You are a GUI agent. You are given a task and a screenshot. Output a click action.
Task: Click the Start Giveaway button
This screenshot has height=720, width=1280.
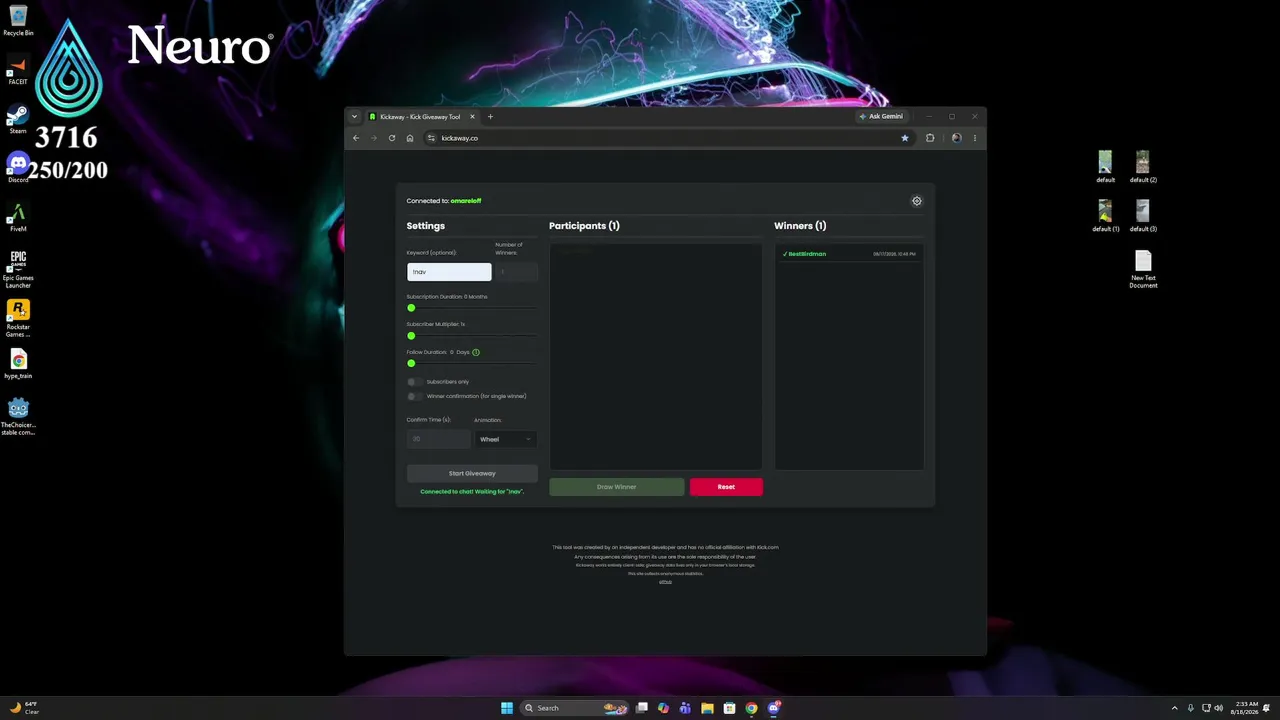472,473
